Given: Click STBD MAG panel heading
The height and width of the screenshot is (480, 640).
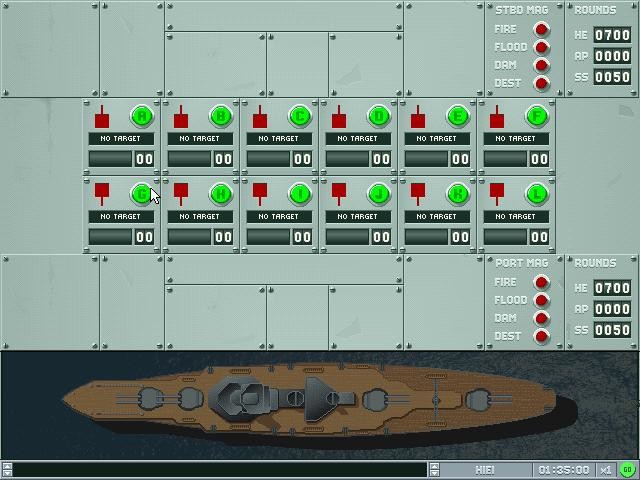Looking at the screenshot, I should coord(522,10).
